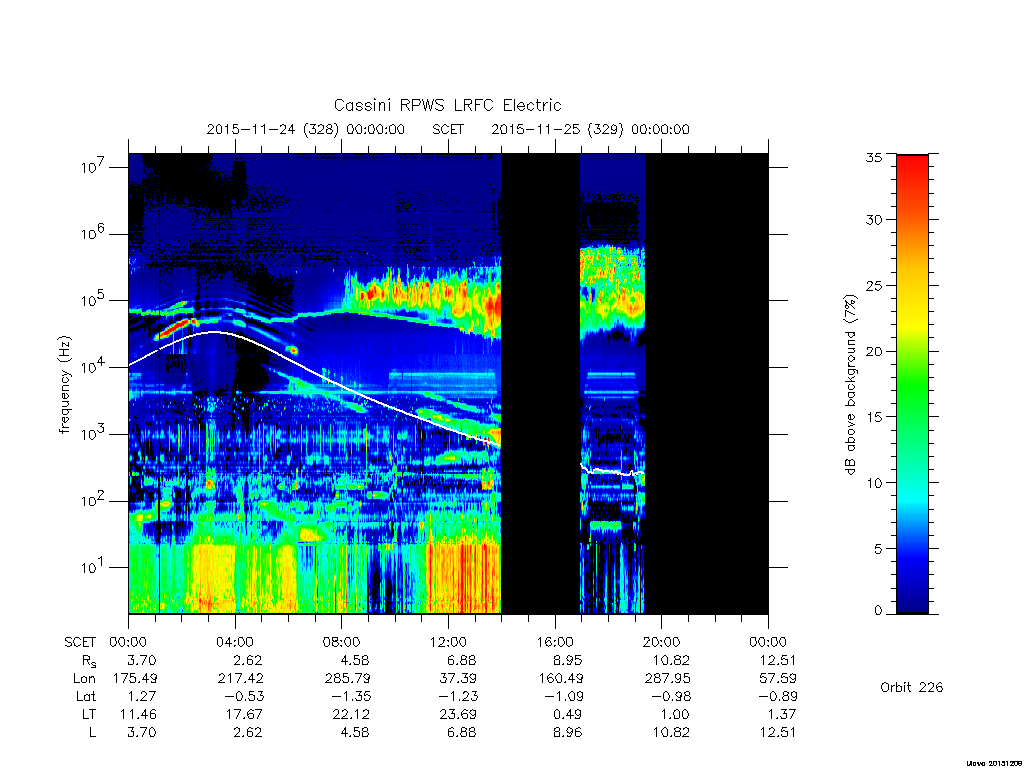The height and width of the screenshot is (768, 1024).
Task: Click the LT value 22.12
Action: point(353,714)
